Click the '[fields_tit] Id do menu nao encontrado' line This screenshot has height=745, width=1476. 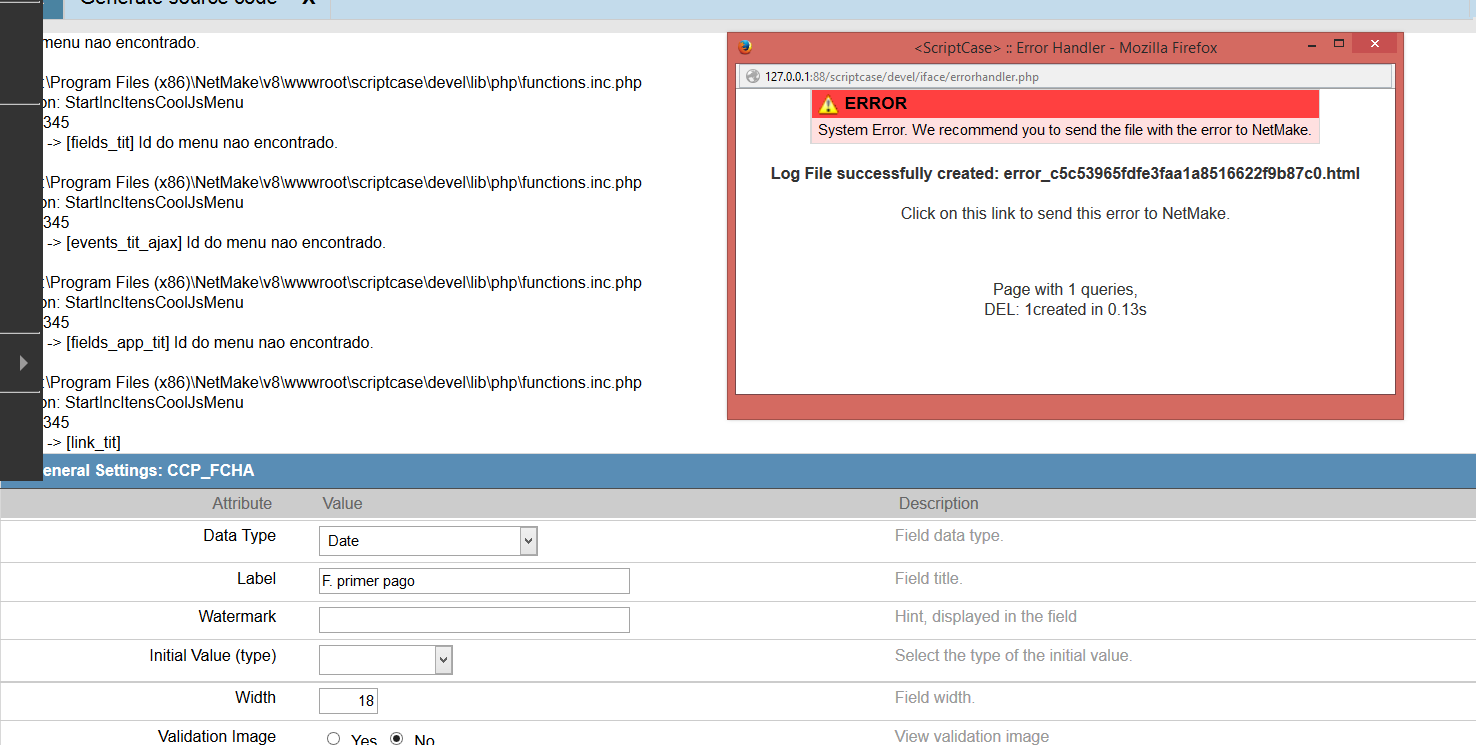192,143
